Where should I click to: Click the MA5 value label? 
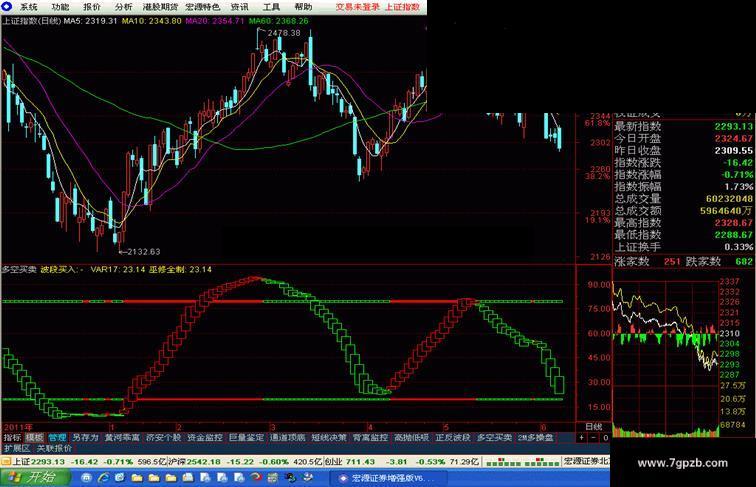[x=91, y=21]
